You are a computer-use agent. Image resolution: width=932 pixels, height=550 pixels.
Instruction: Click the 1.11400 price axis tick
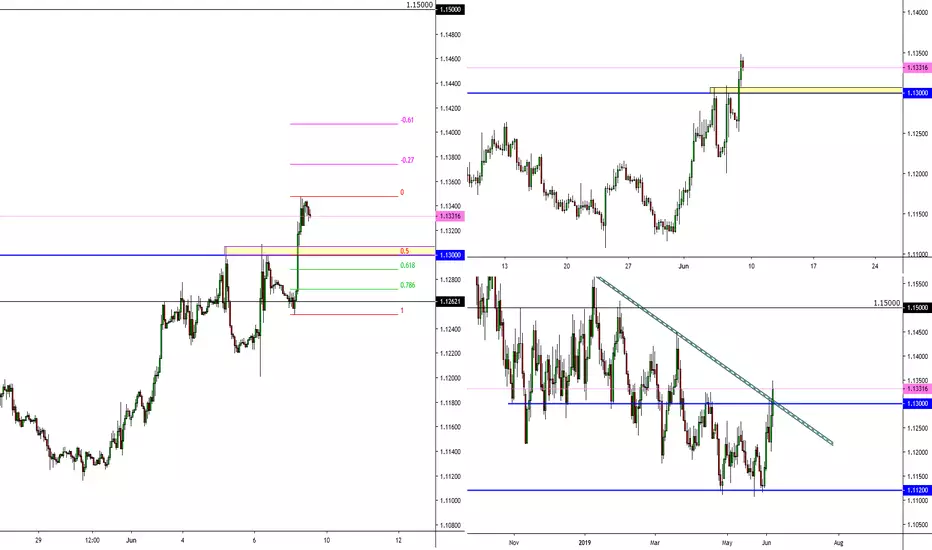(x=451, y=452)
